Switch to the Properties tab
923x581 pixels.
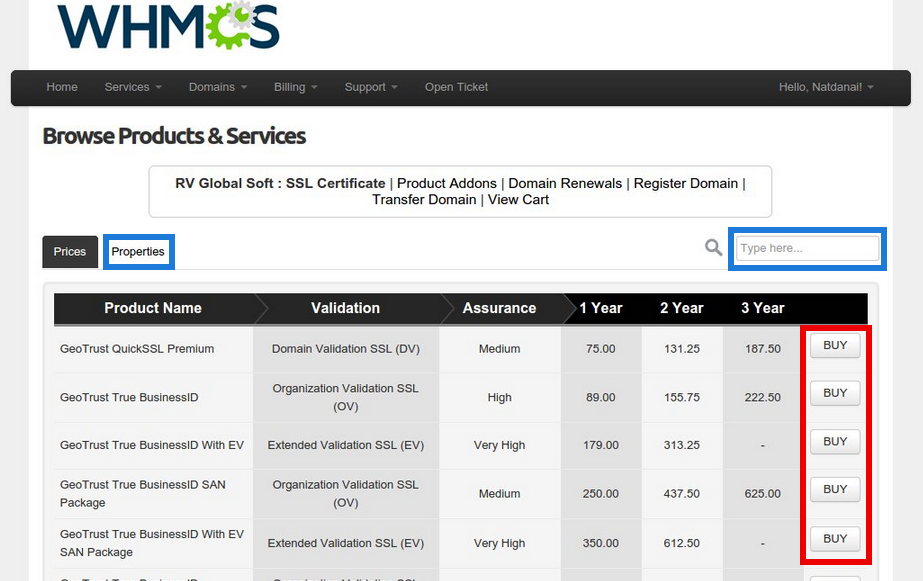tap(138, 252)
